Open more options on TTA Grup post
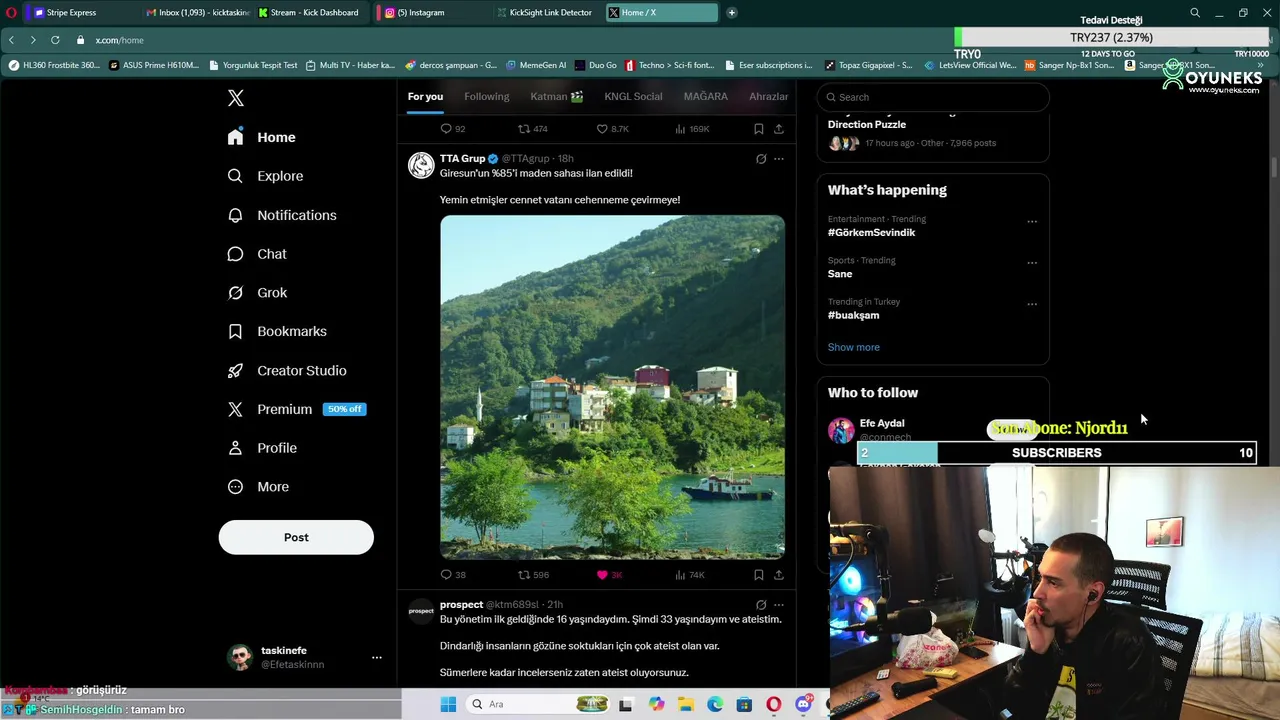 pyautogui.click(x=779, y=159)
